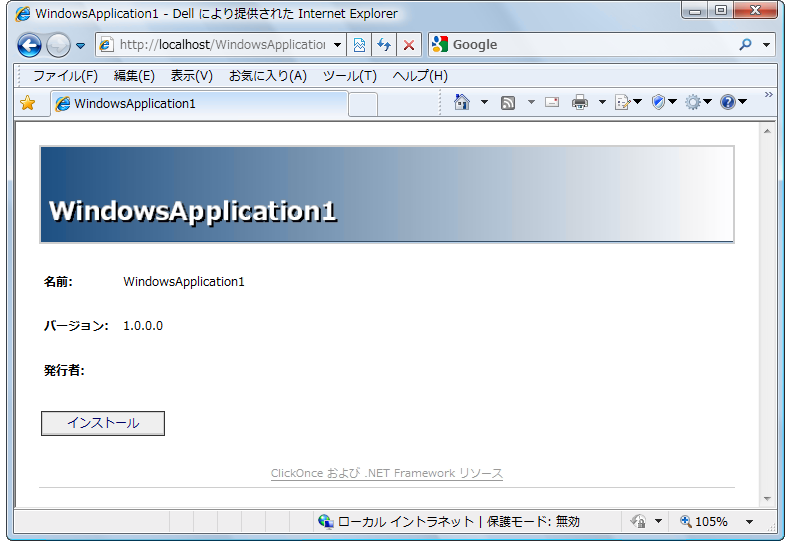Click the search magnifier icon
The image size is (788, 543).
(x=745, y=45)
